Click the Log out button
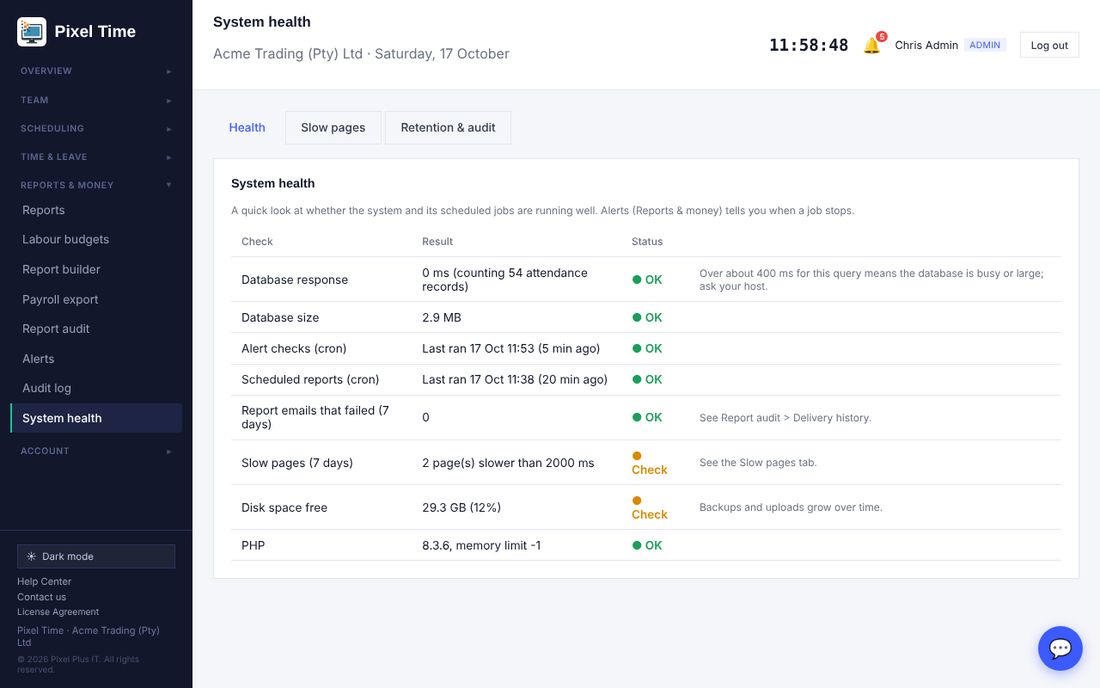The width and height of the screenshot is (1100, 688). point(1049,46)
